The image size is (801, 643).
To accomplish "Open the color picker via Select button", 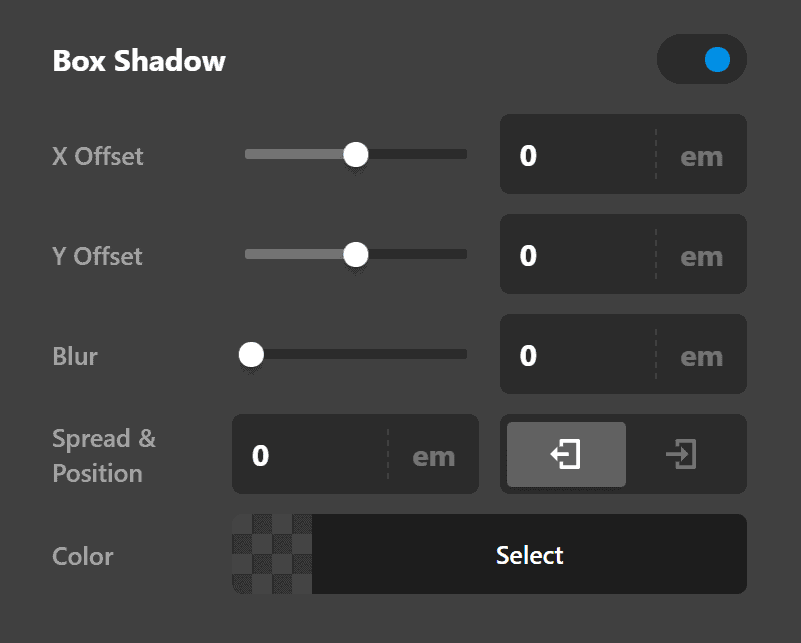I will [x=529, y=554].
